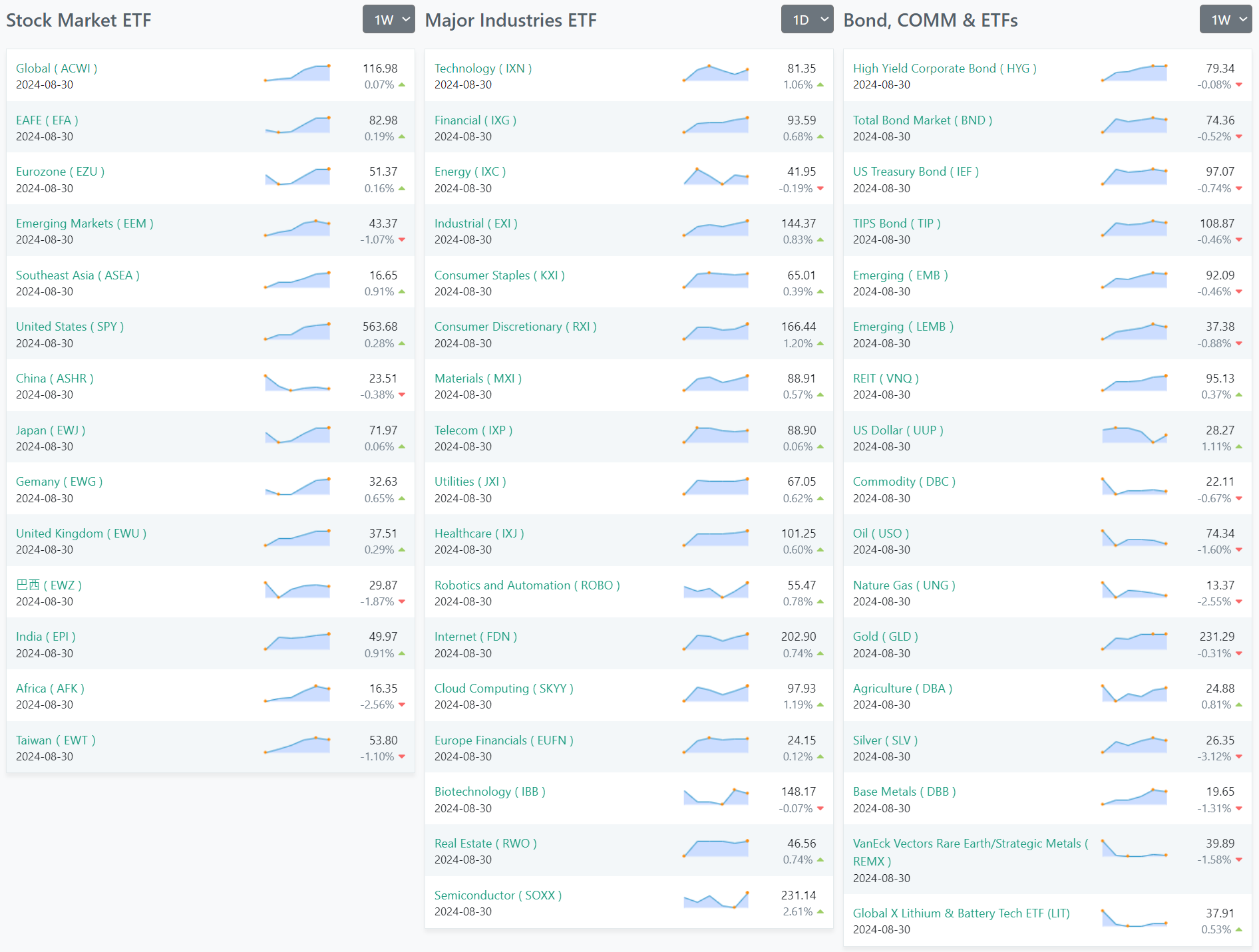Viewport: 1259px width, 952px height.
Task: Open the Major Industries ETF 1D period dropdown
Action: (x=807, y=19)
